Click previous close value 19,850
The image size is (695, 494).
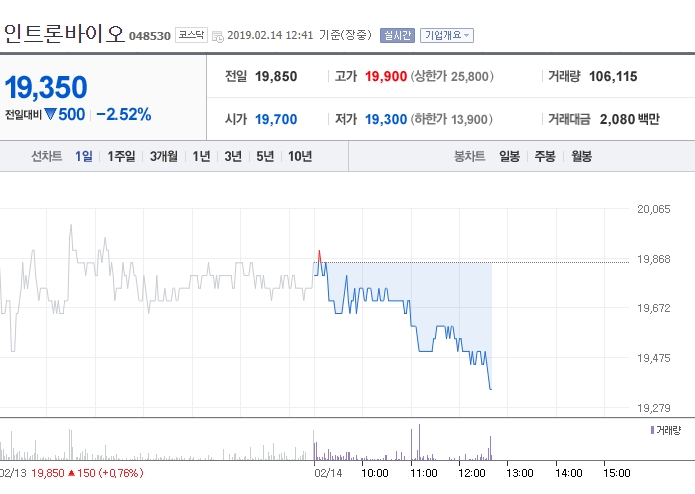click(276, 77)
